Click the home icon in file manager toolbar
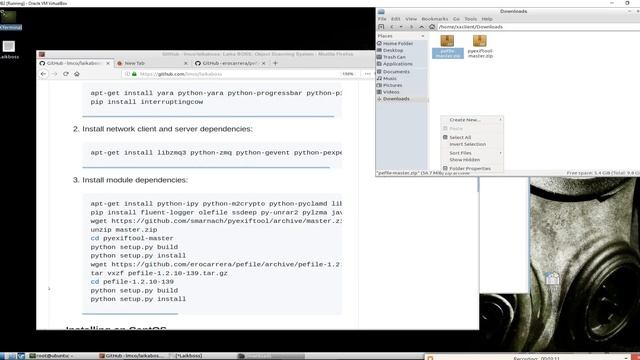The width and height of the screenshot is (640, 360). pos(432,27)
